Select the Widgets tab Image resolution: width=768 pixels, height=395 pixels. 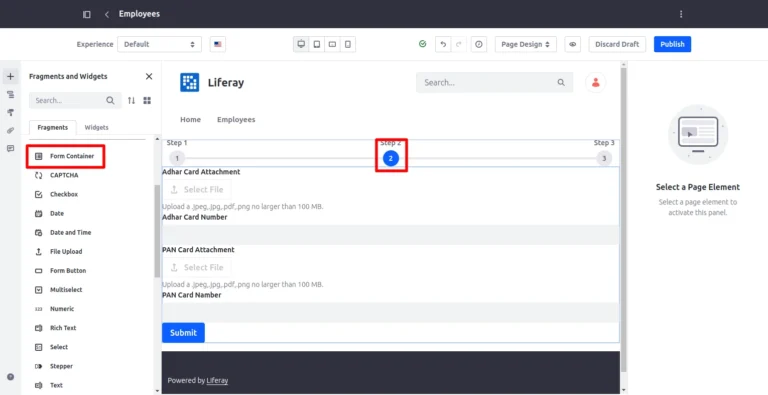click(x=96, y=127)
